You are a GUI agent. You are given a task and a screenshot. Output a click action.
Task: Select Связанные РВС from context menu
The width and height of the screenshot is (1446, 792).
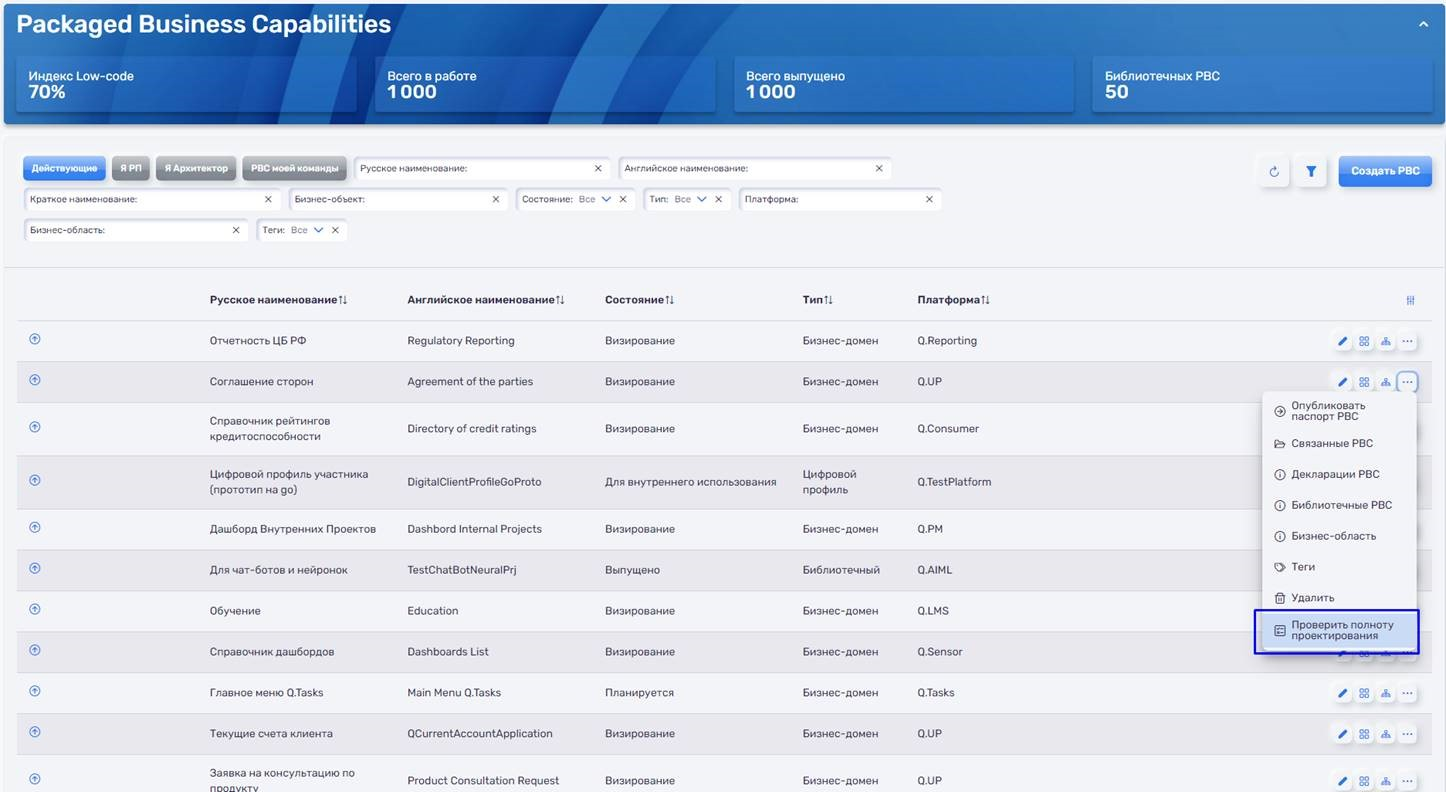coord(1339,443)
